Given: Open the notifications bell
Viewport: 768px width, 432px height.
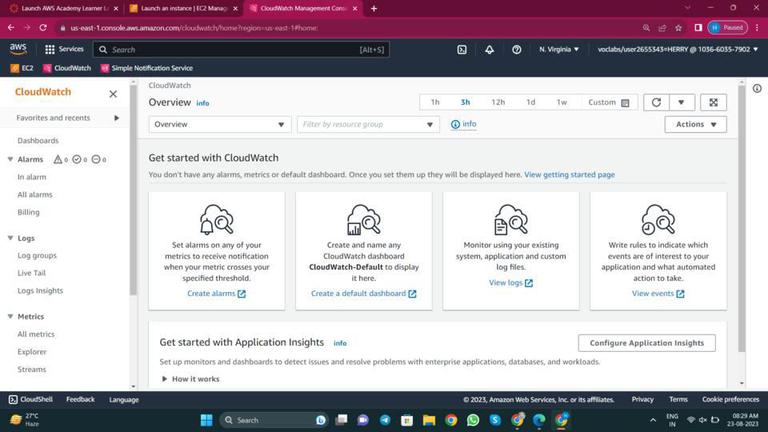Looking at the screenshot, I should click(x=489, y=49).
